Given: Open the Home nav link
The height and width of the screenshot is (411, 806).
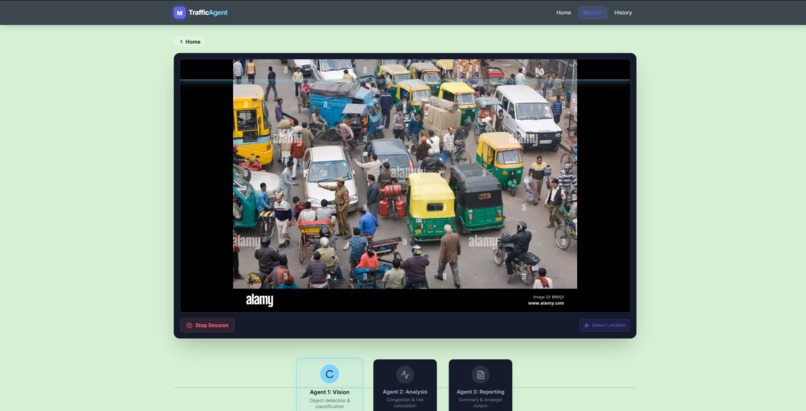Looking at the screenshot, I should (x=563, y=13).
